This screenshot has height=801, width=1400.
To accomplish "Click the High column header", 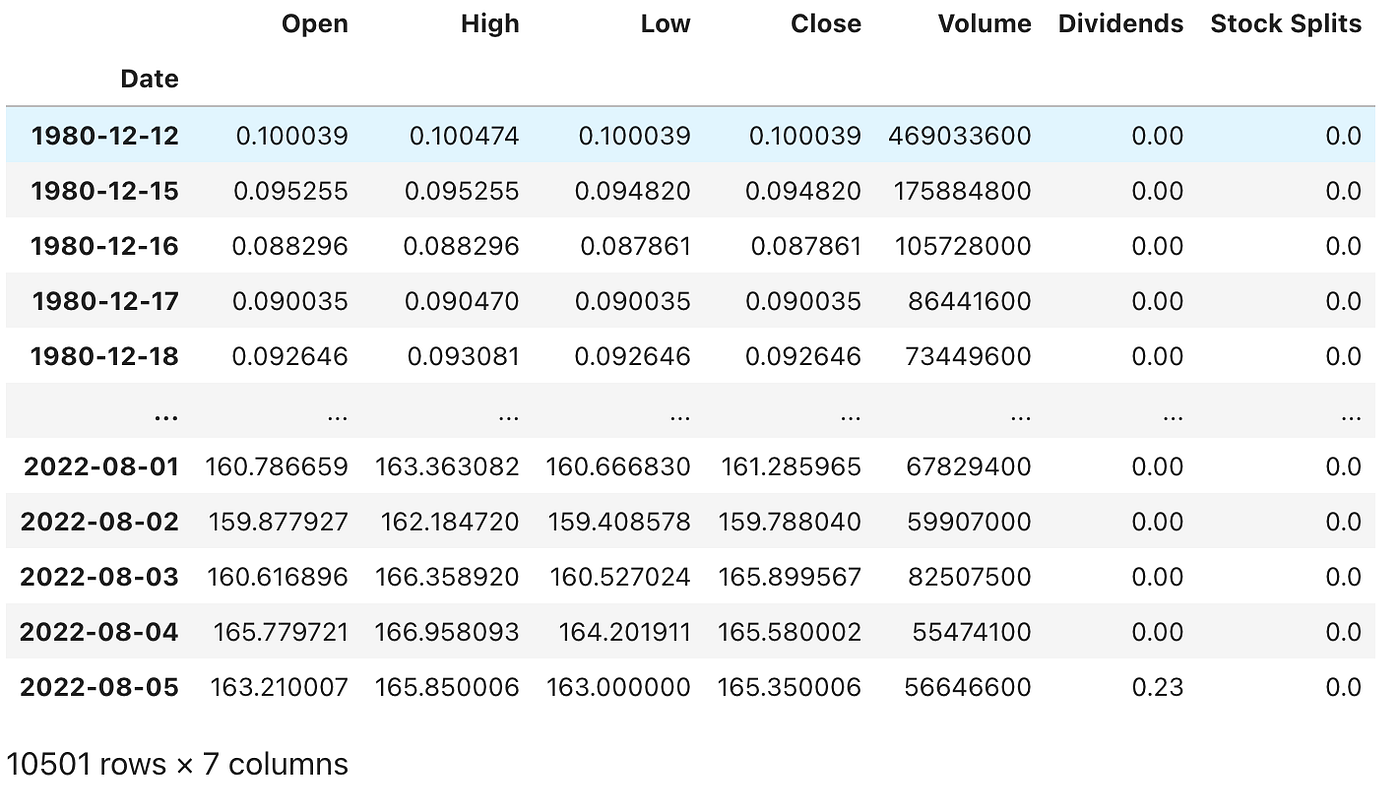I will (x=489, y=24).
